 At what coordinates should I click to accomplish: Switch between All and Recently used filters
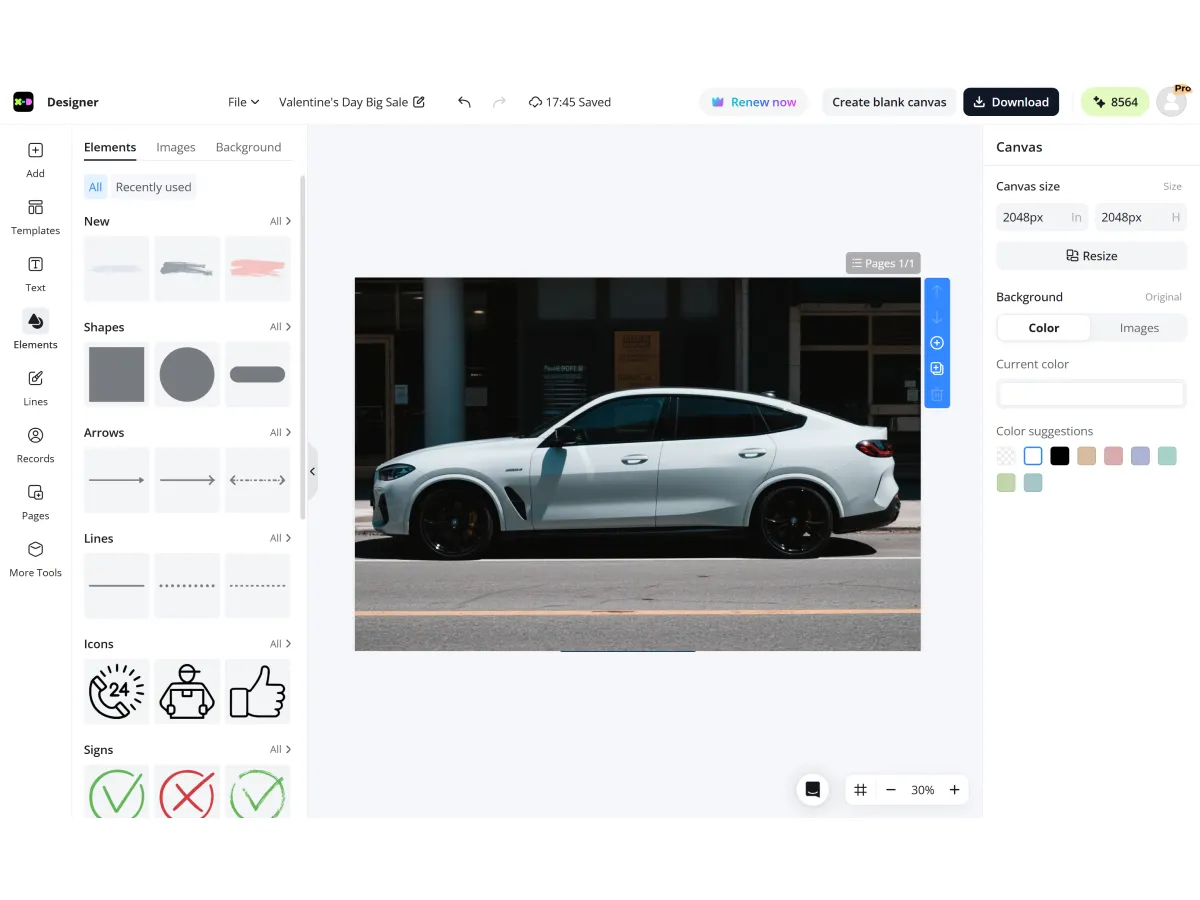[x=153, y=186]
